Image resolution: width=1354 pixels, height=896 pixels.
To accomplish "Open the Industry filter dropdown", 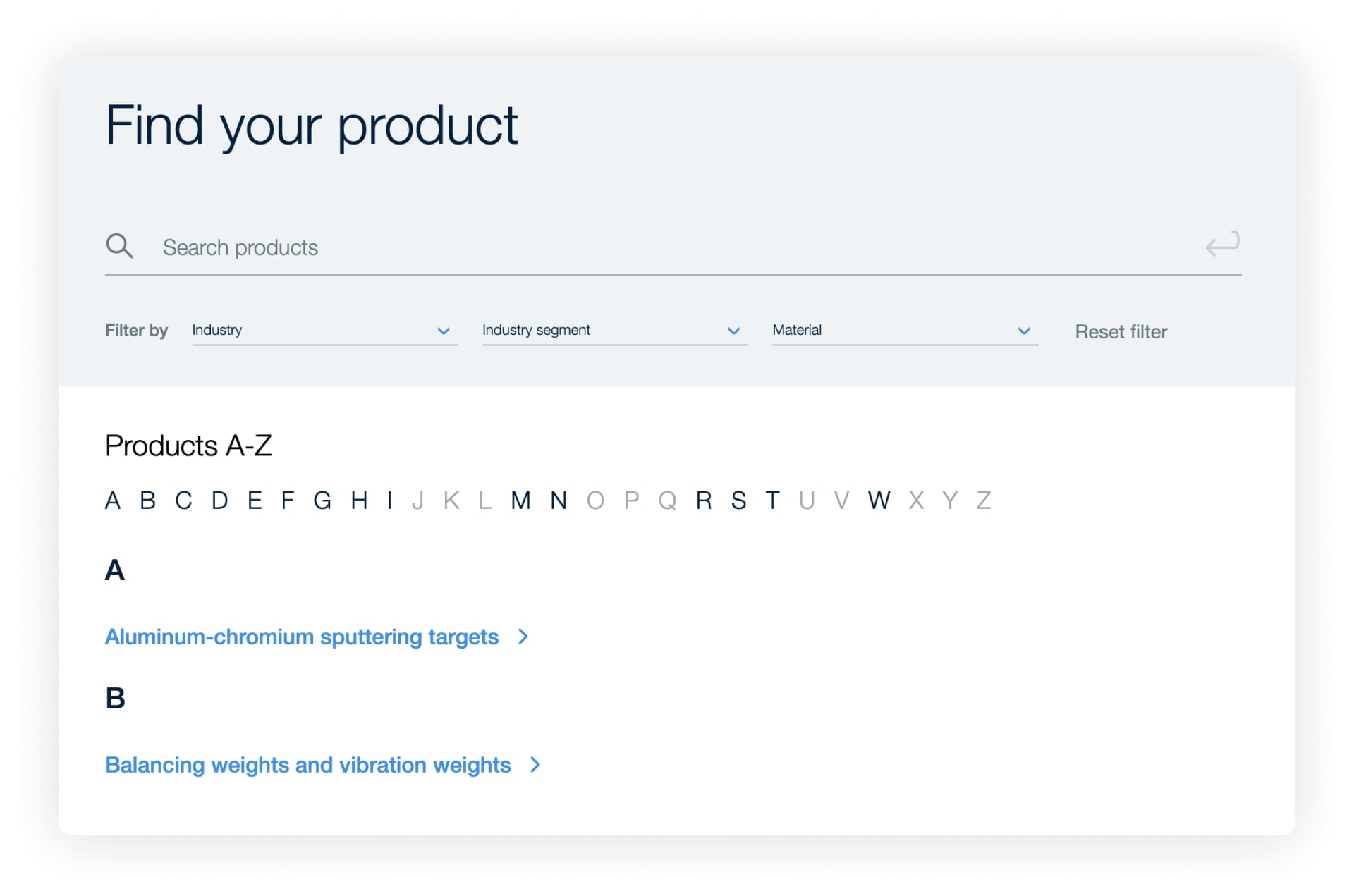I will (317, 330).
